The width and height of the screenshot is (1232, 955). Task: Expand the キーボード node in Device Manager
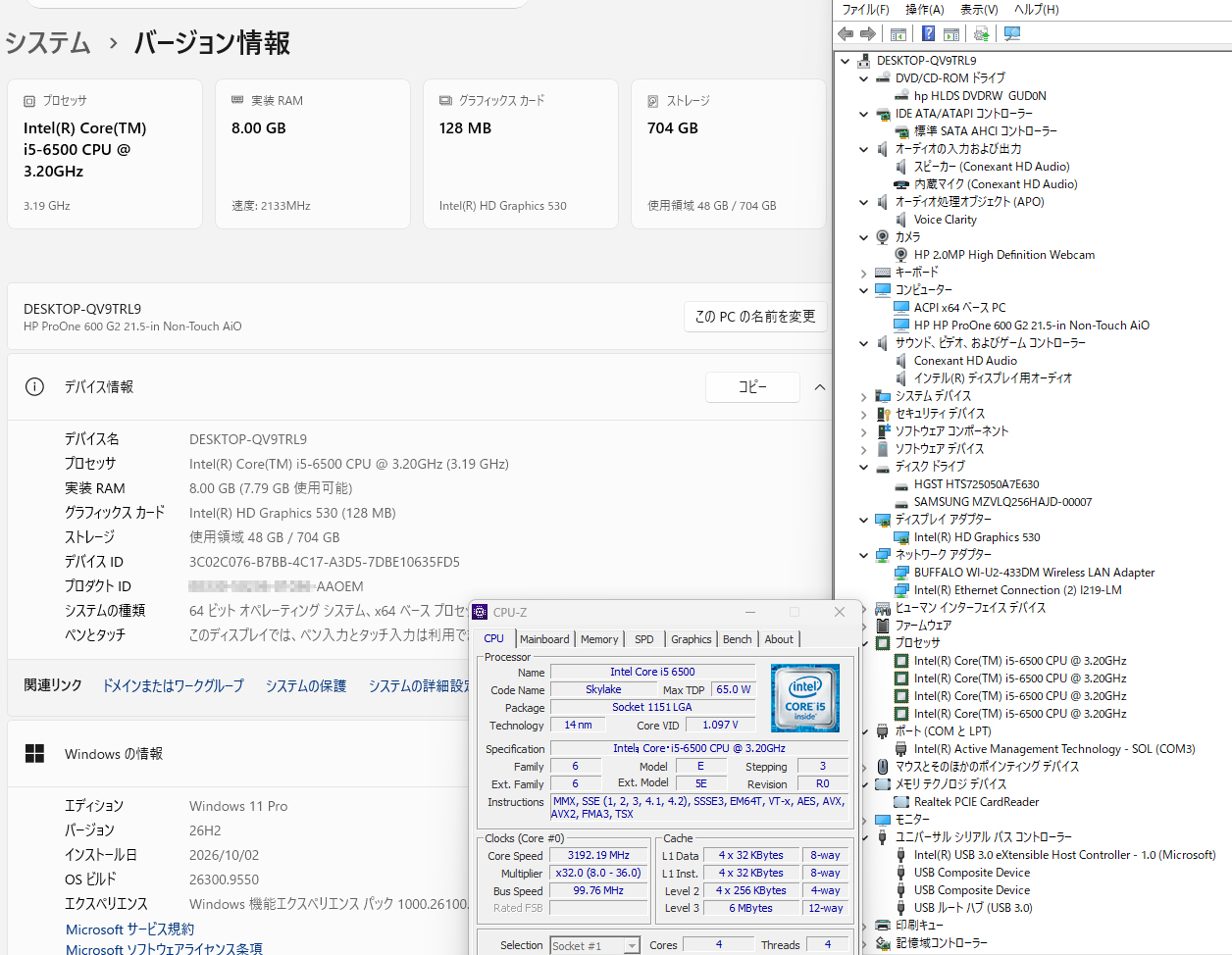tap(863, 273)
